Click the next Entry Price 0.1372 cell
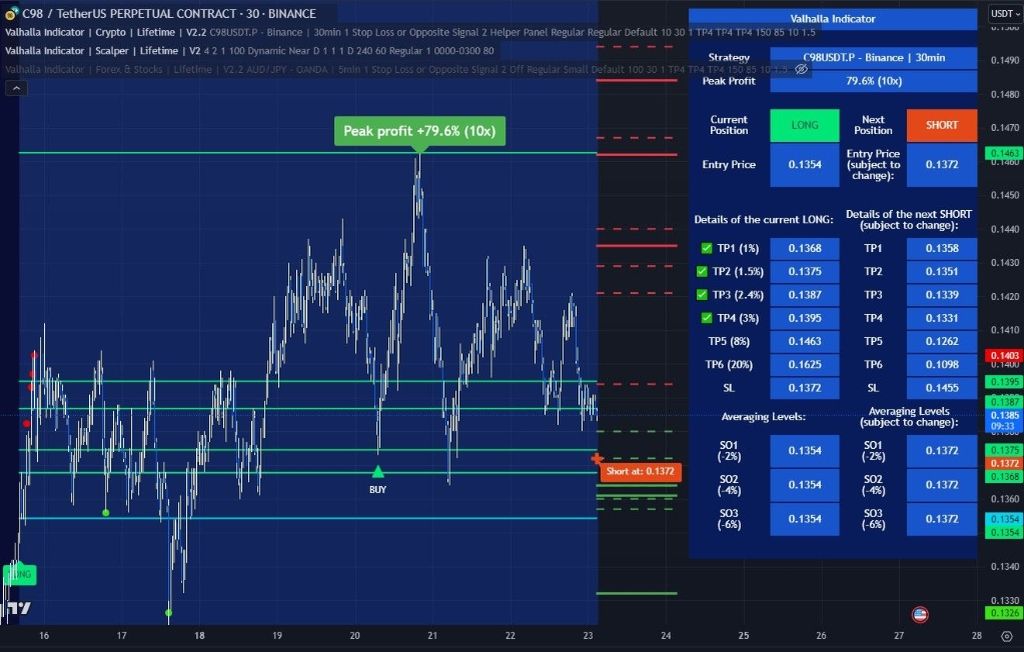 (x=942, y=165)
